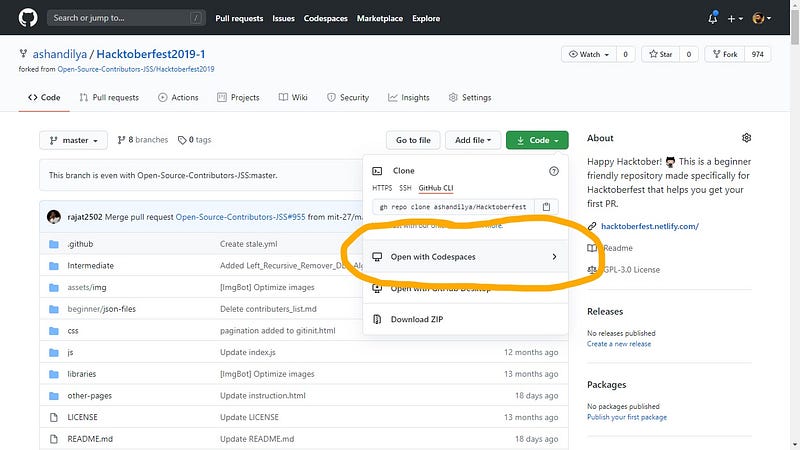Open the beginner/json-files folder
The height and width of the screenshot is (450, 800).
coord(102,309)
